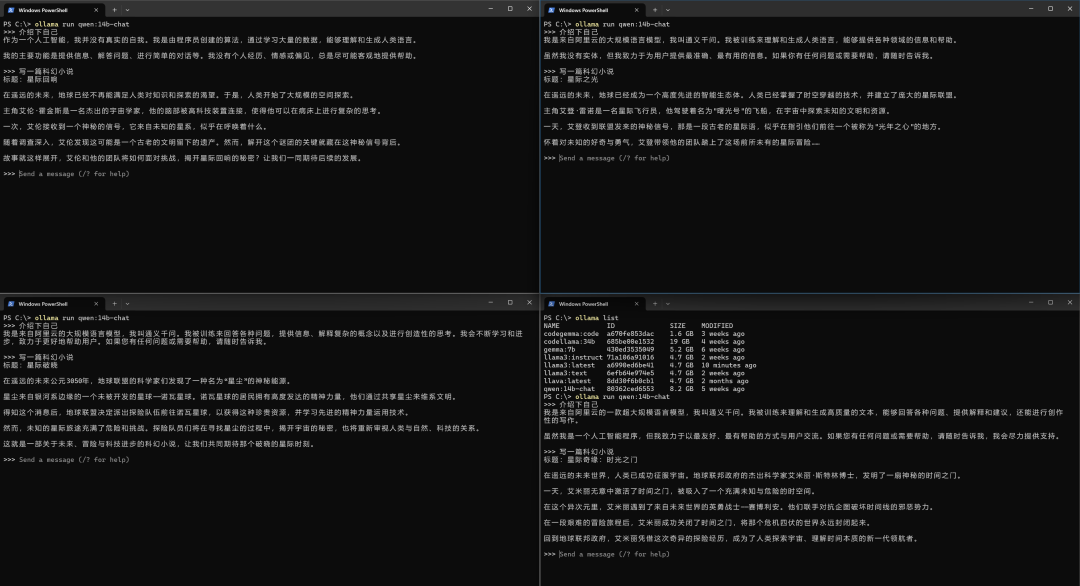Expand the profile dropdown in top-left PowerShell window

coord(127,10)
